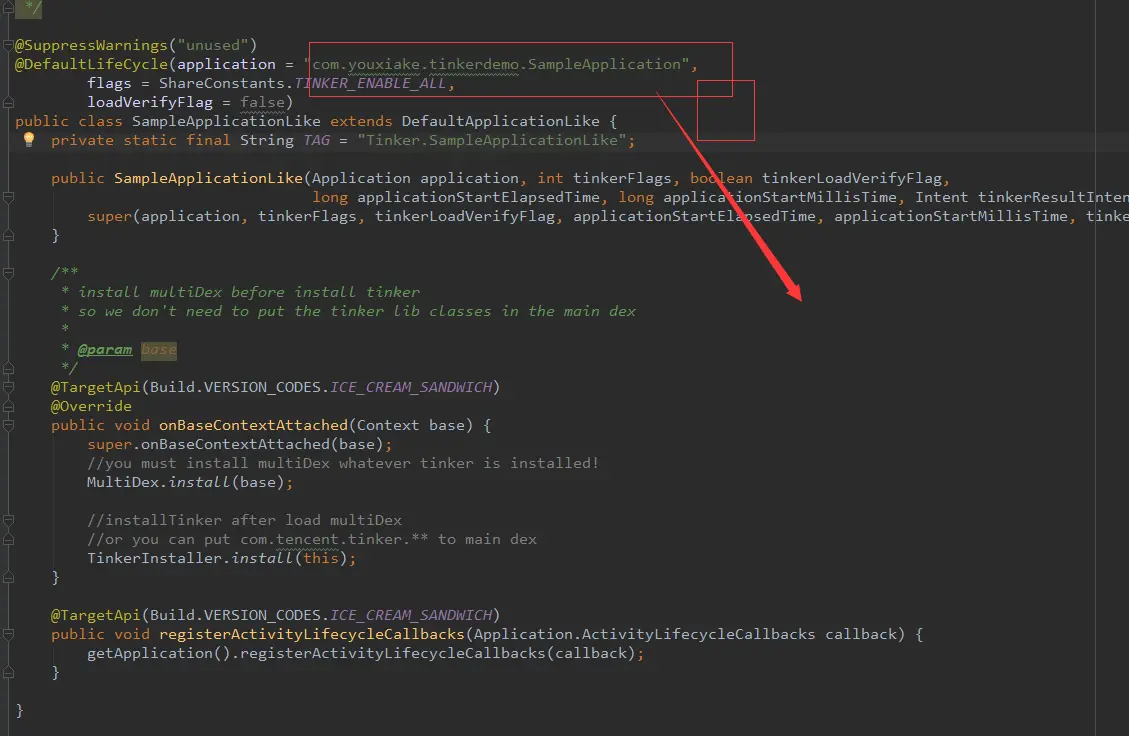Click the highlighted base word in Javadoc
1129x736 pixels.
click(158, 349)
